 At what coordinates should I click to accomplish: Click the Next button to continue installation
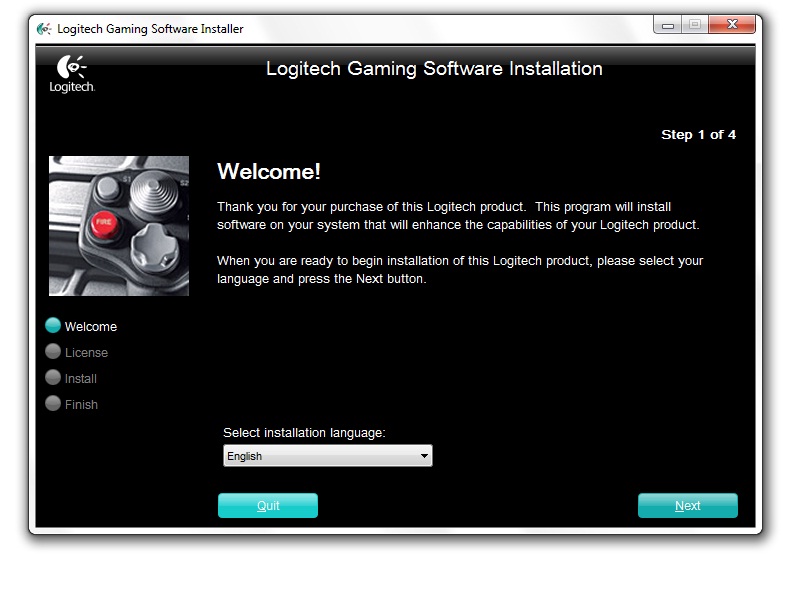(687, 506)
